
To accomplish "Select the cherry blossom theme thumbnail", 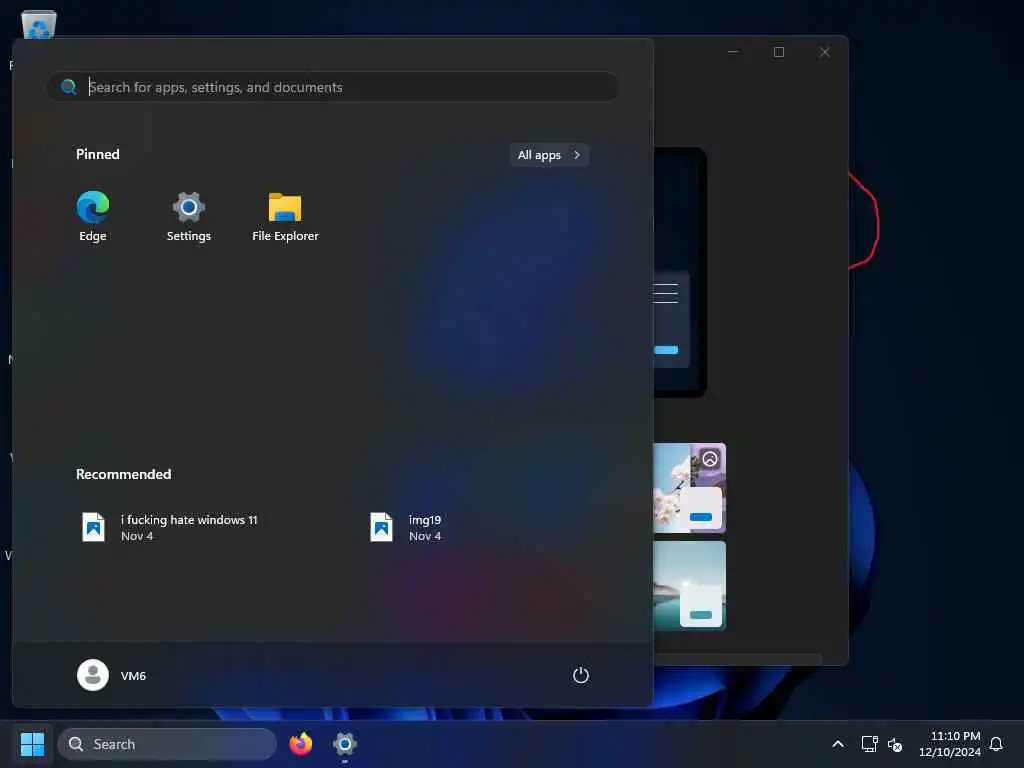I will [x=690, y=488].
